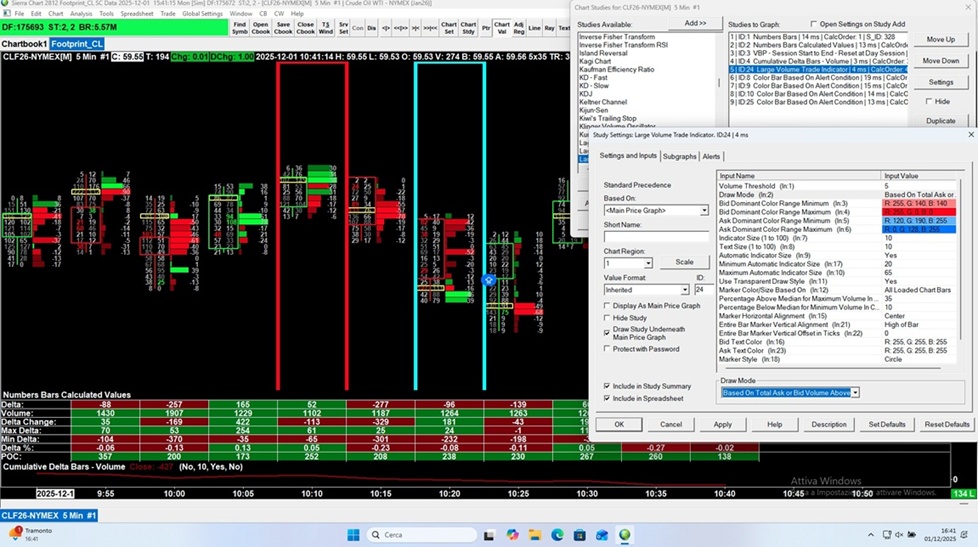Select Keltner Channel in Studies Available
Screen dimensions: 978x547
(603, 102)
